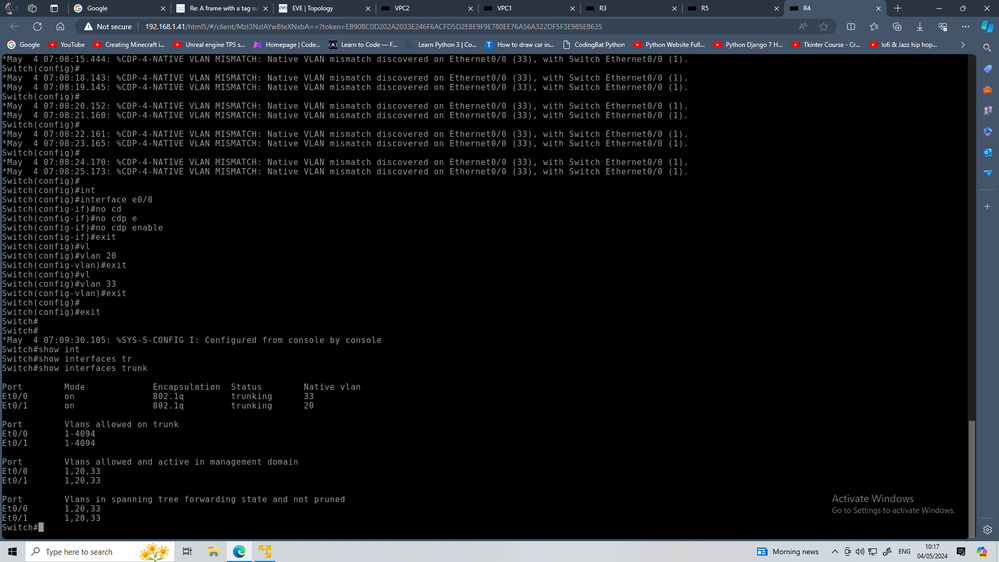The image size is (999, 562).
Task: Go back using the browser back arrow
Action: coord(15,27)
